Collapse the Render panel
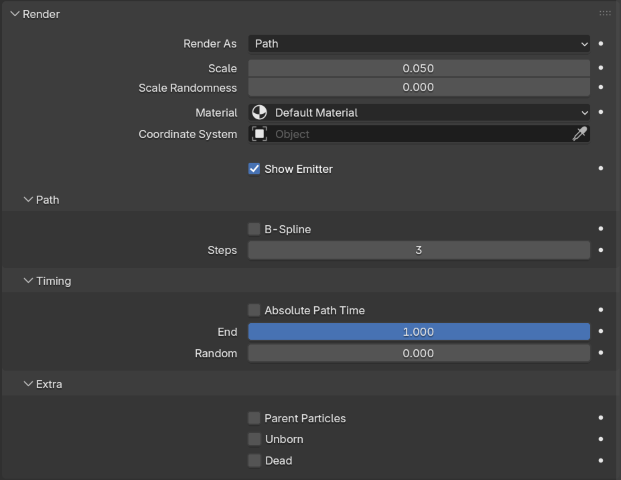Screen dimensions: 621x480 tap(15, 14)
